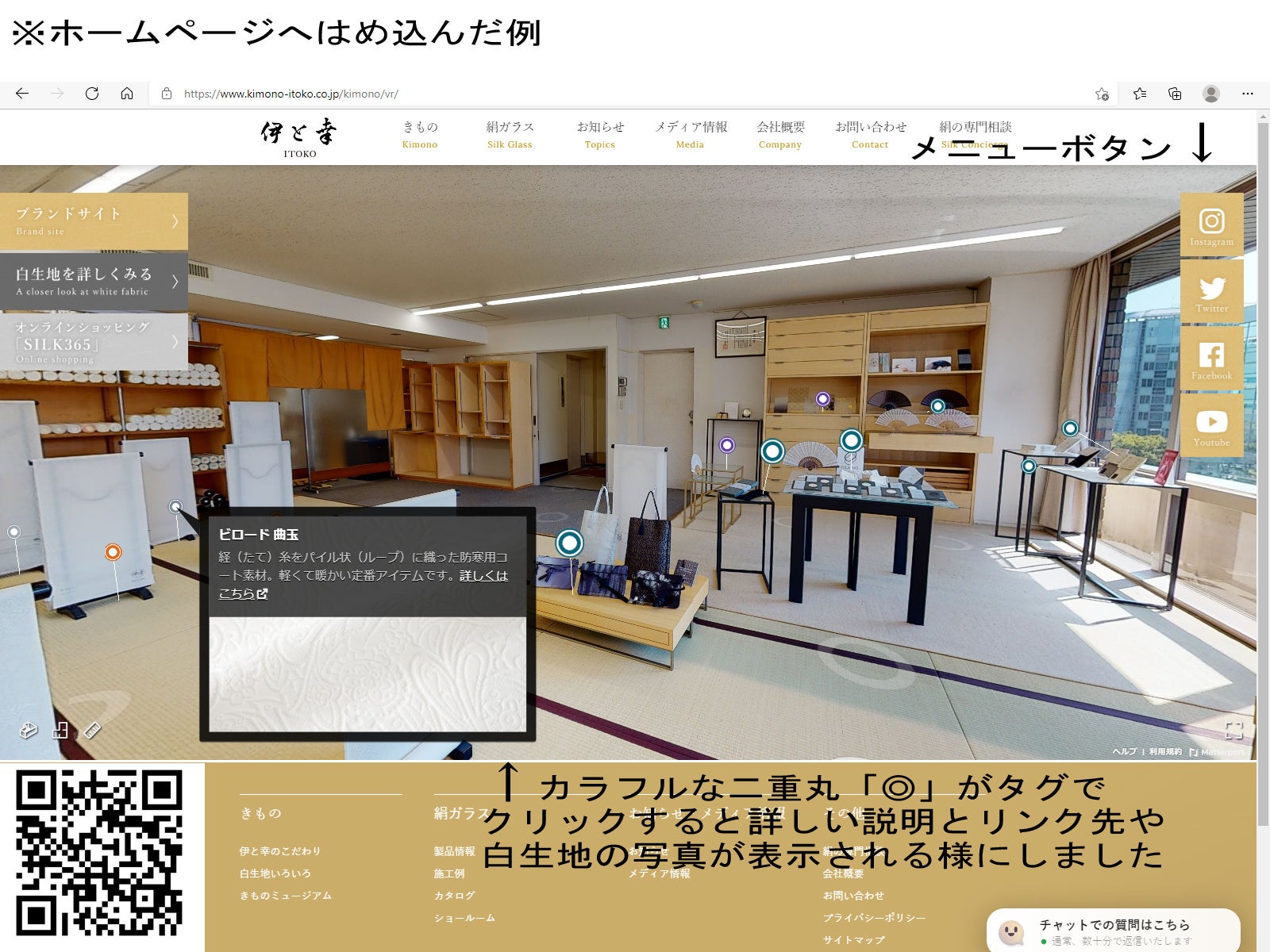The width and height of the screenshot is (1270, 952).
Task: Select the orange tag on the white fabric stand
Action: 114,552
